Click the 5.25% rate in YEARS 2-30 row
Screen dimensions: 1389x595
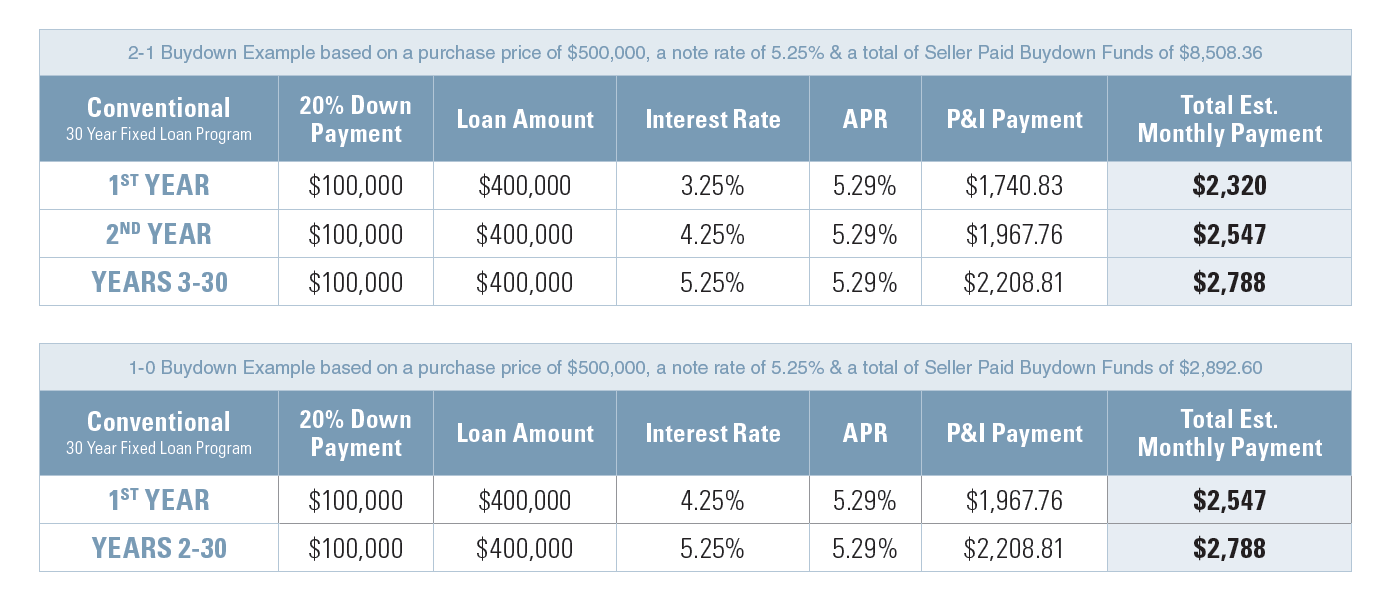(712, 548)
